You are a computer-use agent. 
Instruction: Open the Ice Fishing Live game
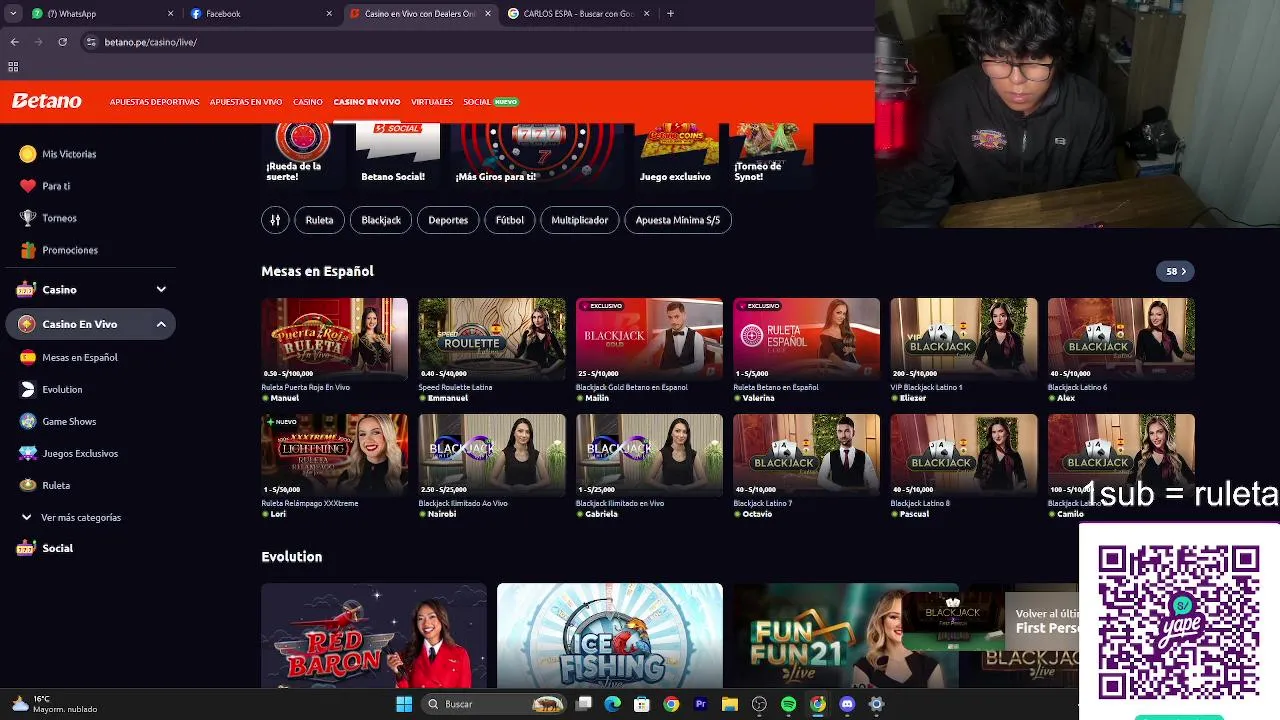(x=610, y=636)
